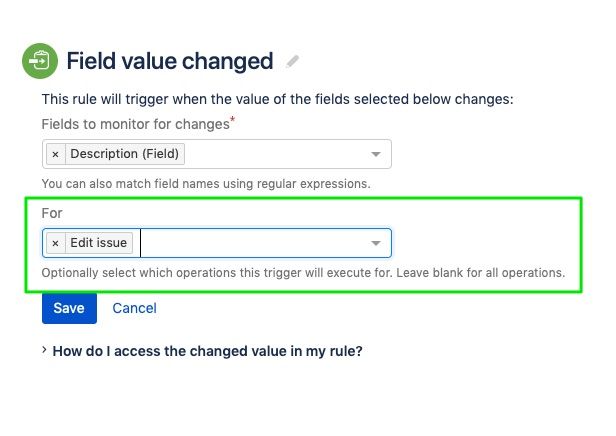Viewport: 616px width, 436px height.
Task: Select the Edit issue tag label
Action: coord(99,243)
